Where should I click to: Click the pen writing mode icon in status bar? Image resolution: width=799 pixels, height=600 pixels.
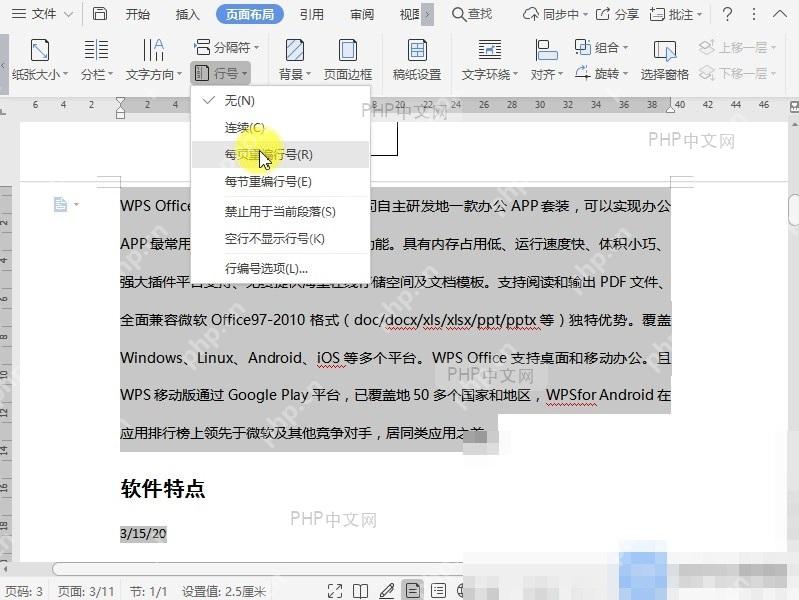[387, 591]
